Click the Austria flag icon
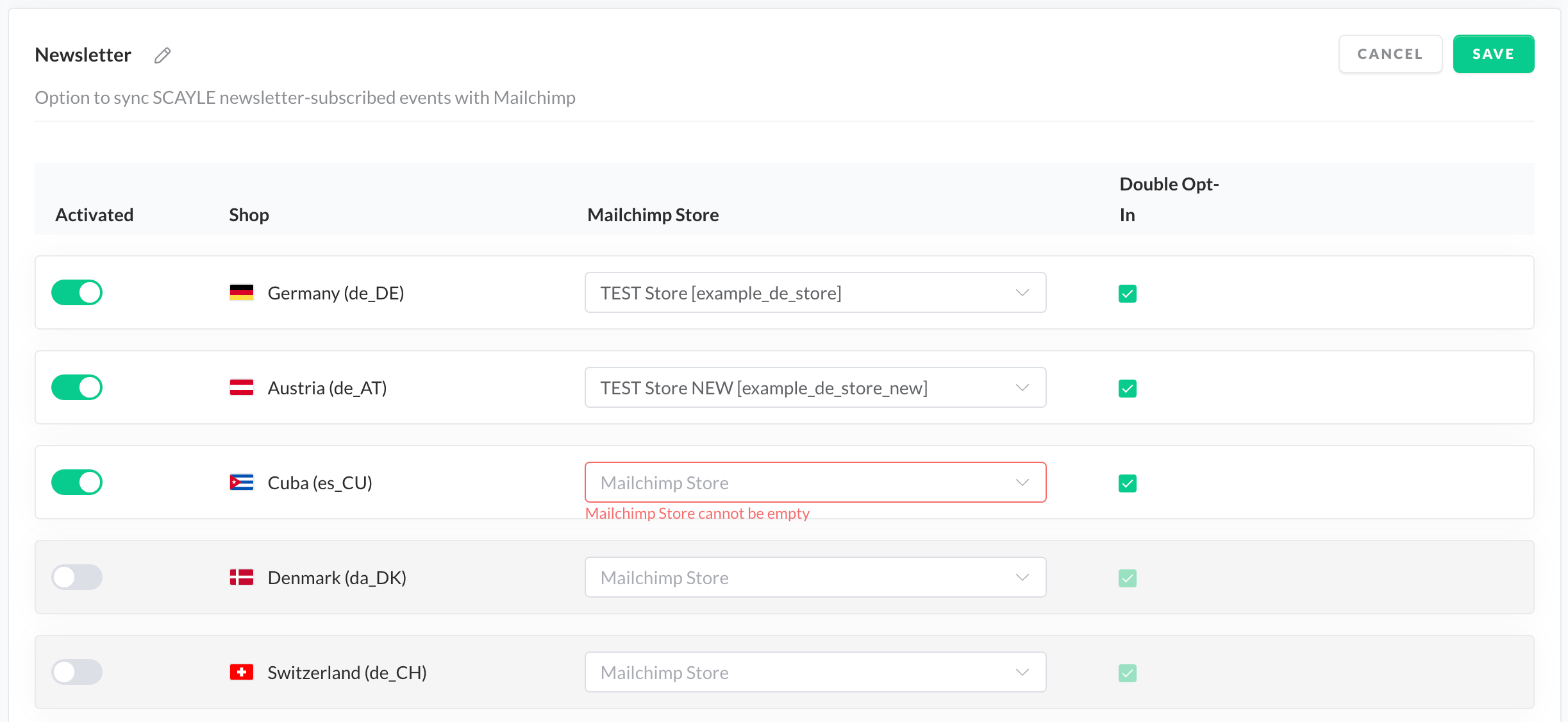 click(x=242, y=387)
